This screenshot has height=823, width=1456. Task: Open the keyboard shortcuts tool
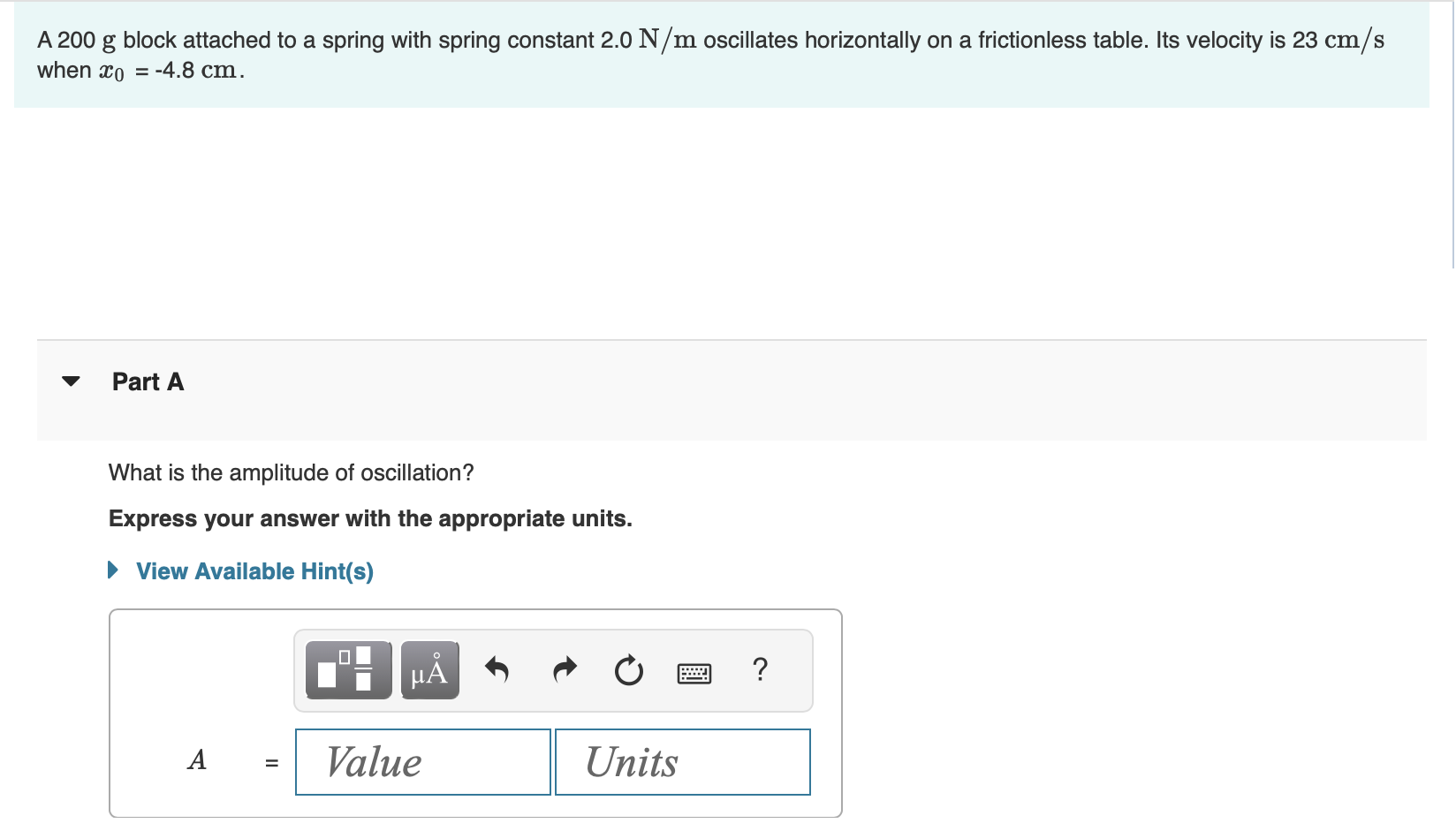[694, 673]
